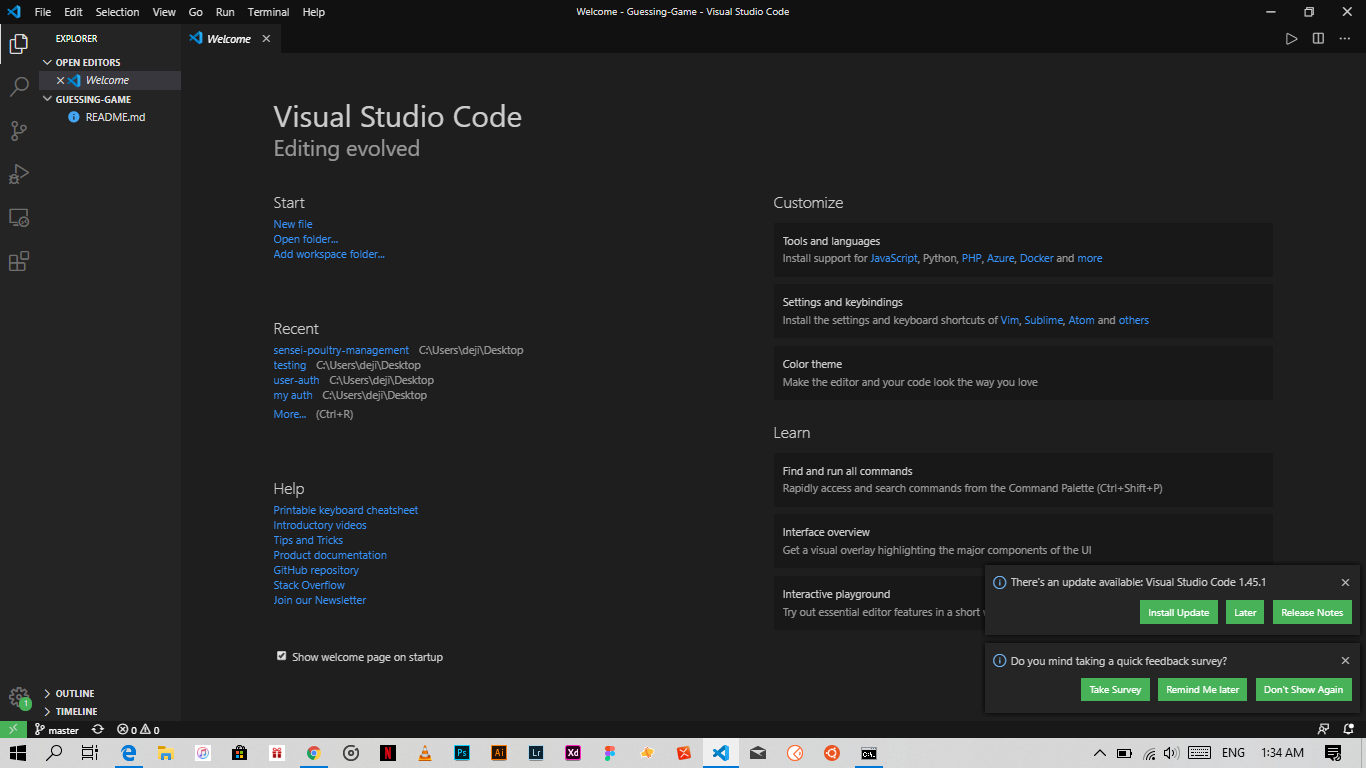Click the feedback icon in status bar
Image resolution: width=1366 pixels, height=768 pixels.
1323,730
